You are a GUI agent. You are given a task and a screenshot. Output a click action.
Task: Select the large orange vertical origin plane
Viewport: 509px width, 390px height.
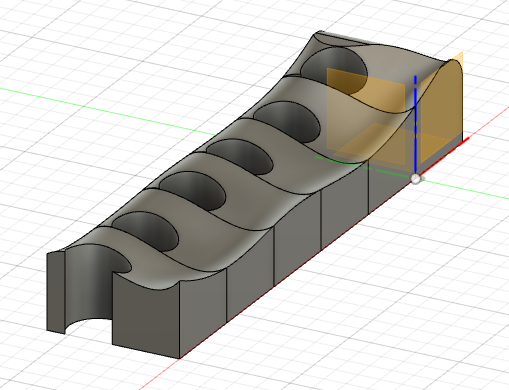(x=366, y=116)
